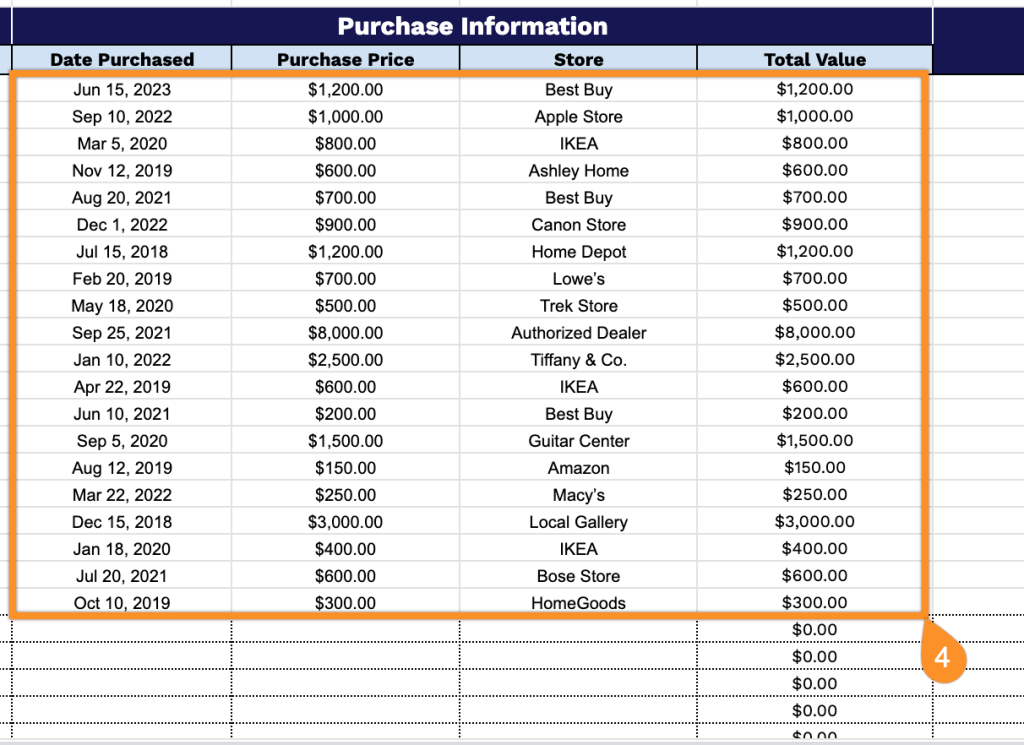Viewport: 1024px width, 745px height.
Task: Select the Oct 10, 2019 date cell
Action: click(122, 603)
